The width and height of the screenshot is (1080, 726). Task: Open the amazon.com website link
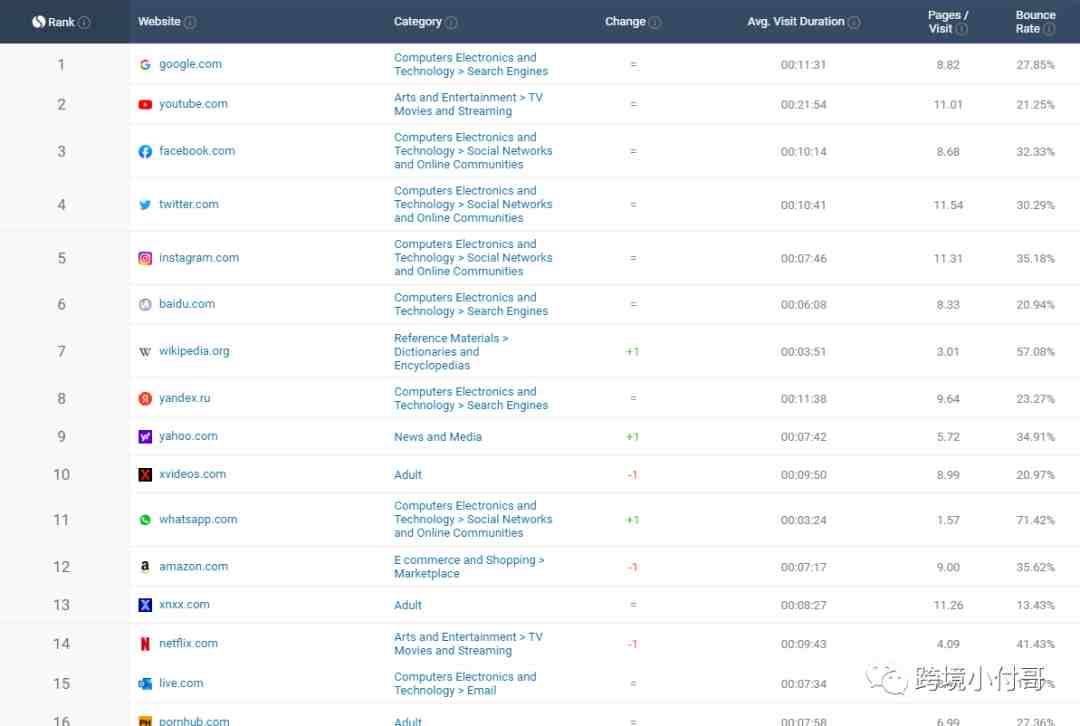pos(194,566)
